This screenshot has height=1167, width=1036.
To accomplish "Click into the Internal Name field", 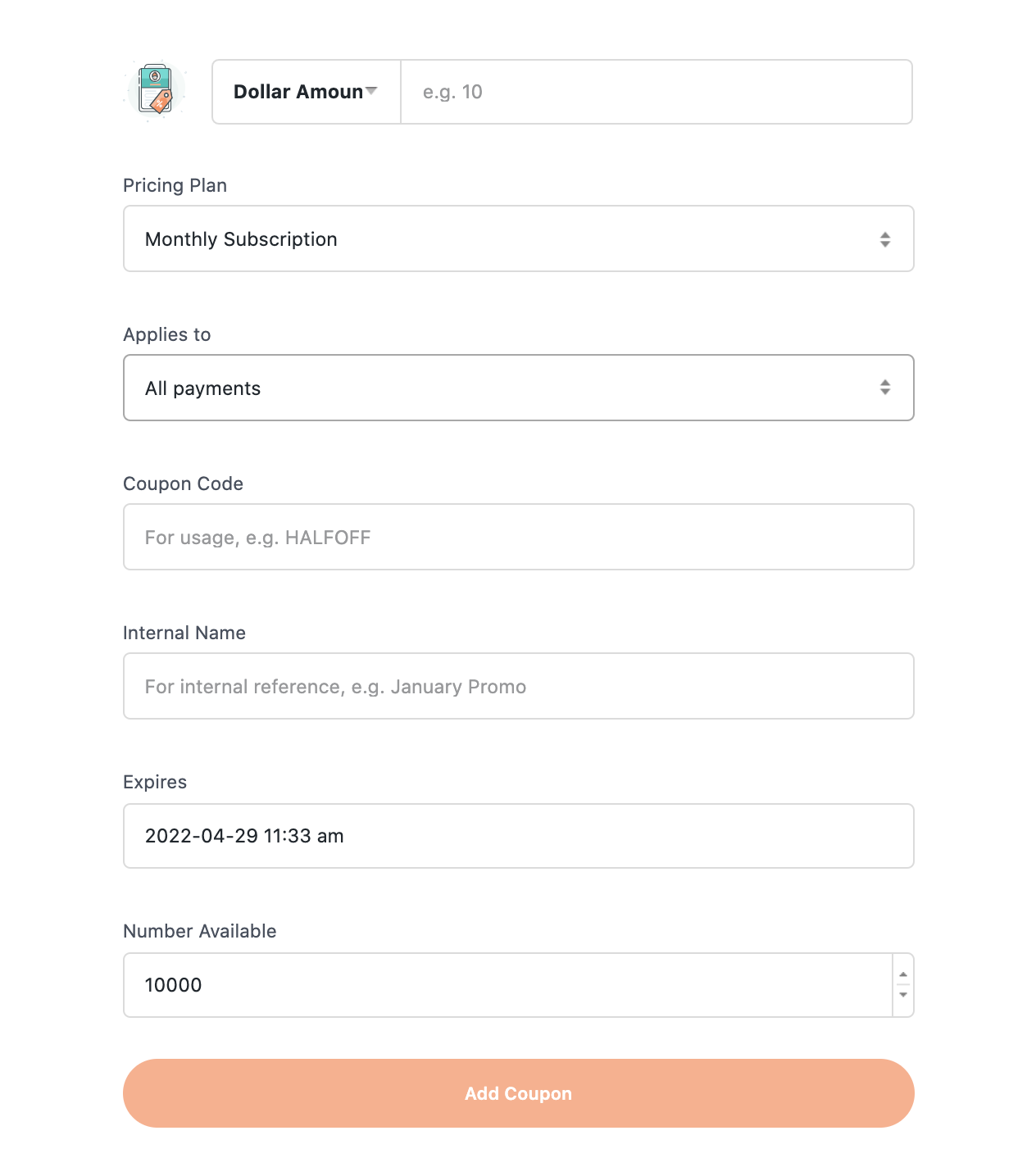I will pyautogui.click(x=519, y=686).
